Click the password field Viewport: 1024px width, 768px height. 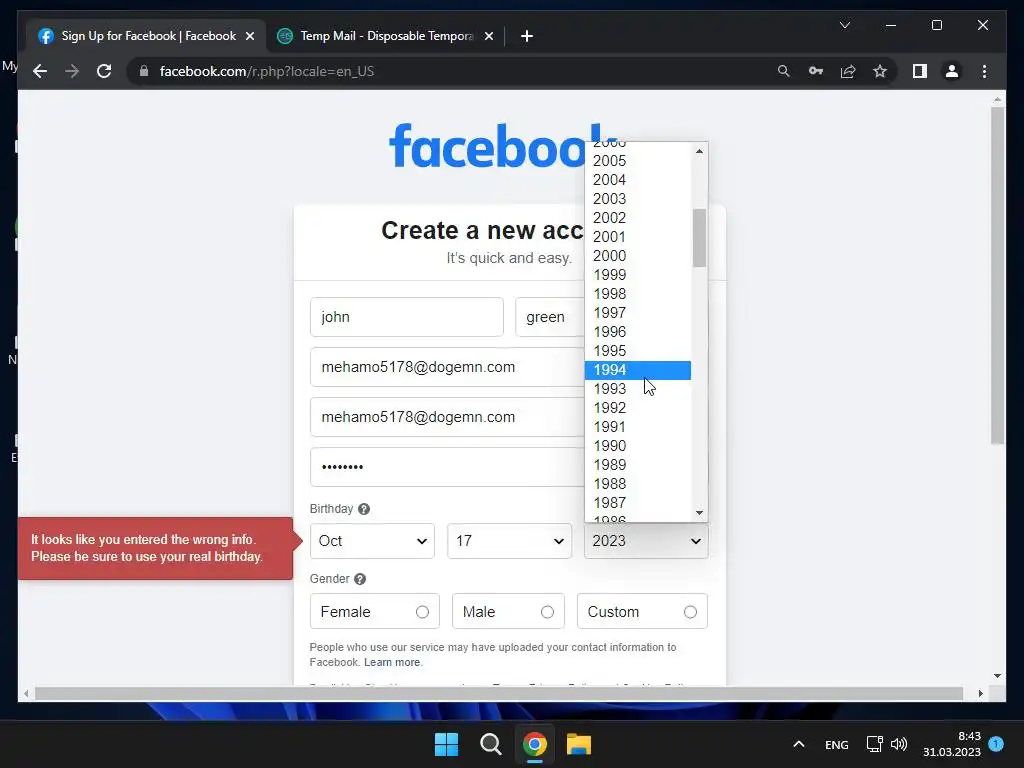click(447, 467)
